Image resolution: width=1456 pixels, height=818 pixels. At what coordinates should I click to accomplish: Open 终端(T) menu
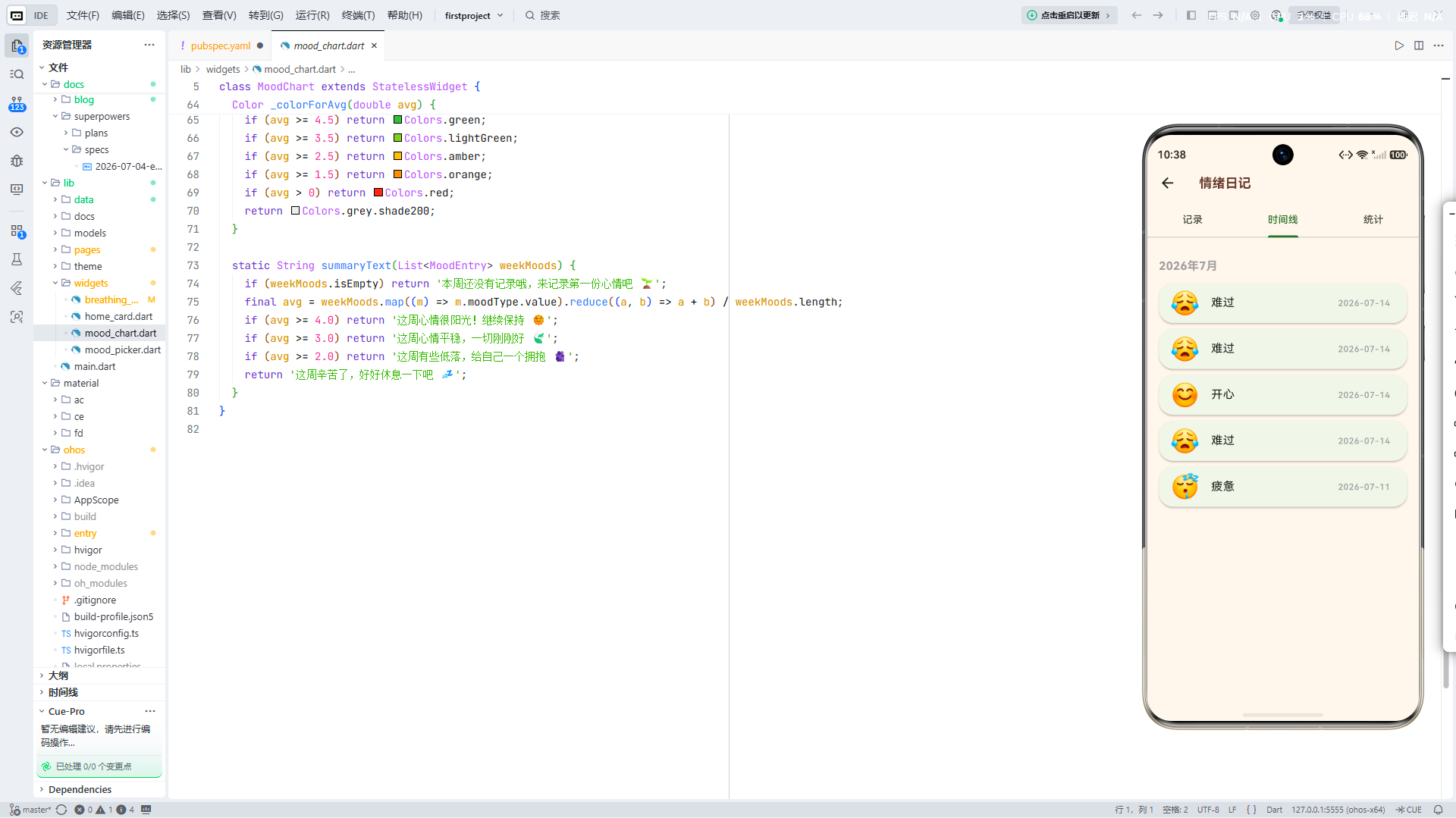[x=358, y=15]
